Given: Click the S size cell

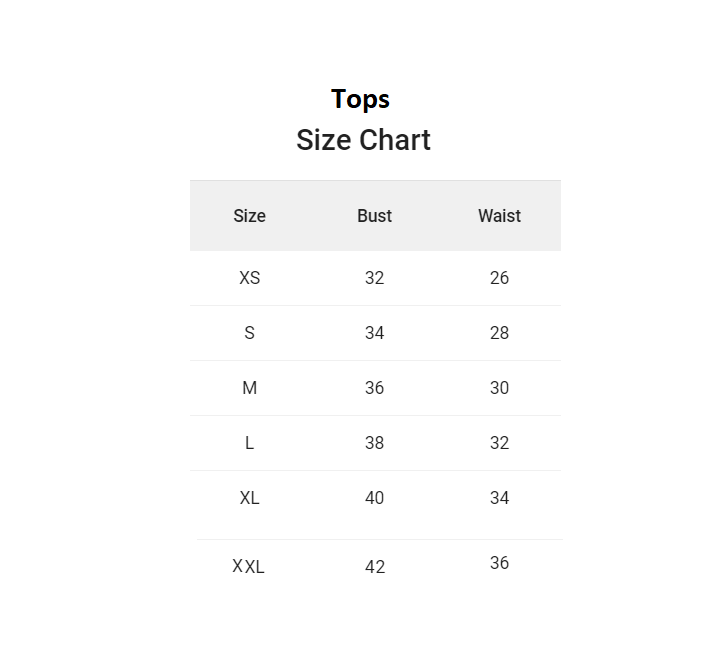Looking at the screenshot, I should click(x=250, y=333).
